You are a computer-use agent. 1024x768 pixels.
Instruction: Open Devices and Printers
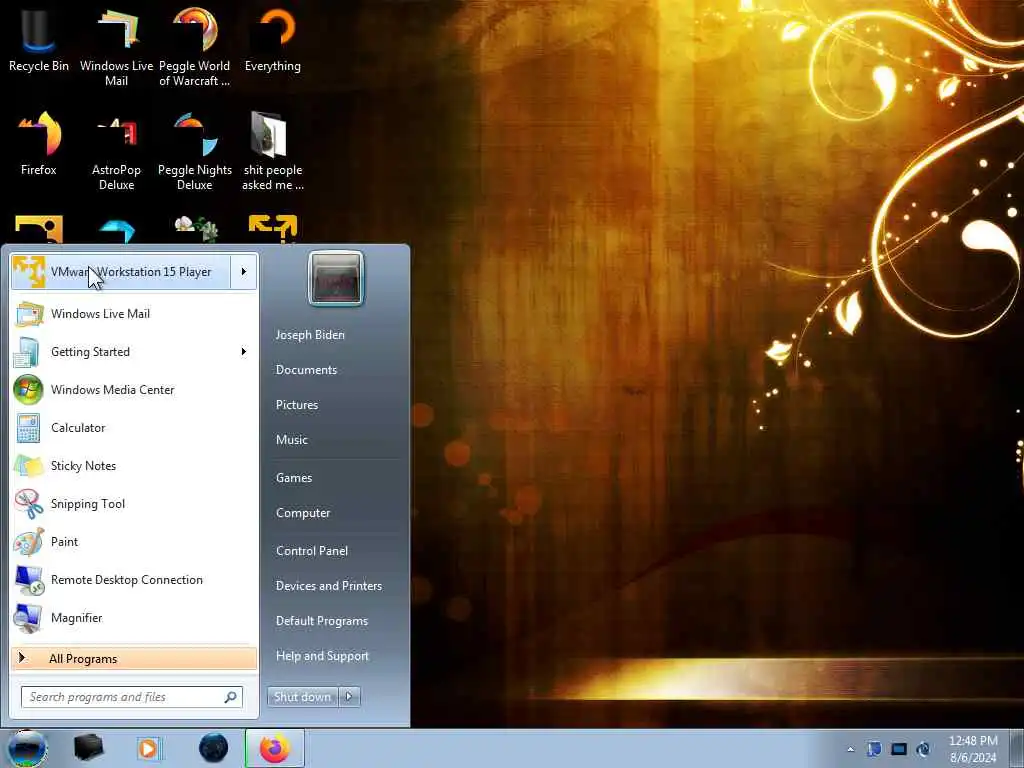tap(329, 586)
